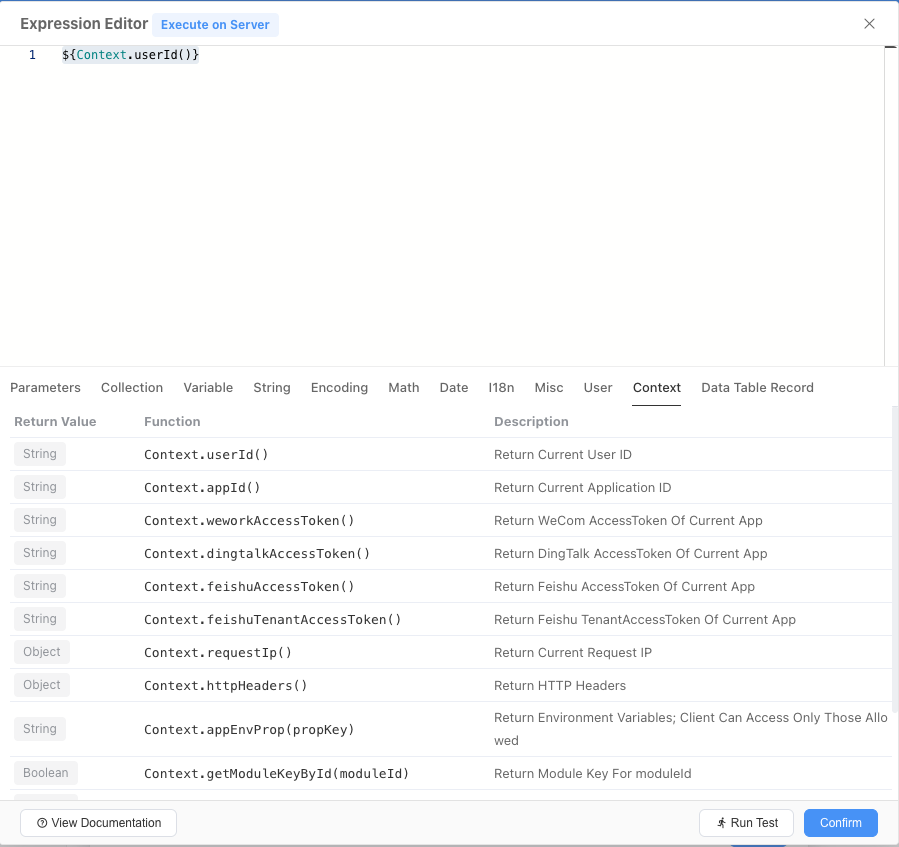Select the Variable tab
This screenshot has width=899, height=847.
[208, 388]
